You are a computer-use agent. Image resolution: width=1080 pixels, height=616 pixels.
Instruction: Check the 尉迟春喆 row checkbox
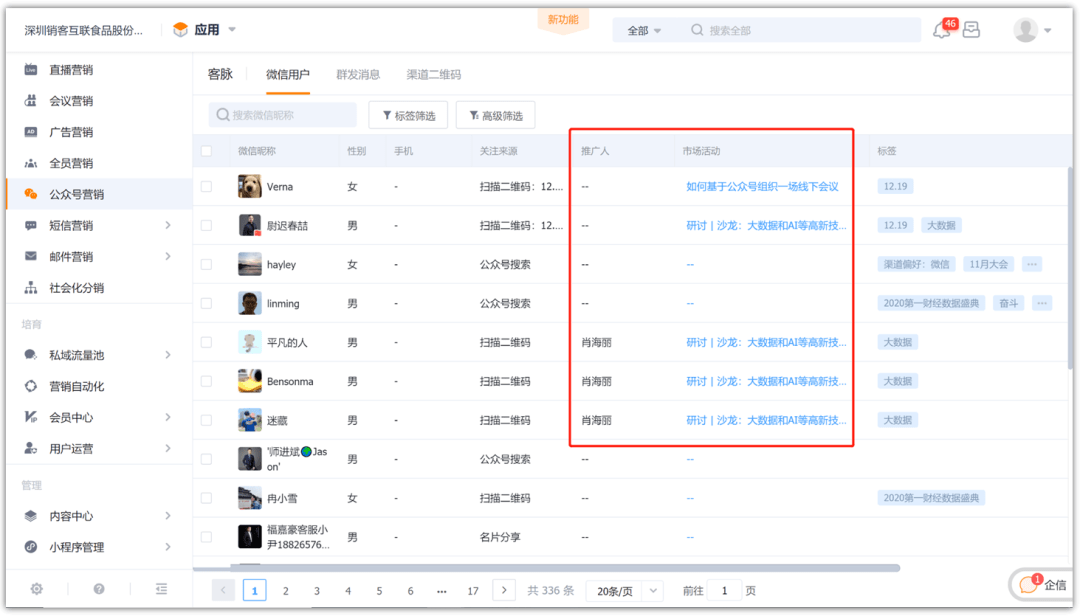(x=207, y=225)
